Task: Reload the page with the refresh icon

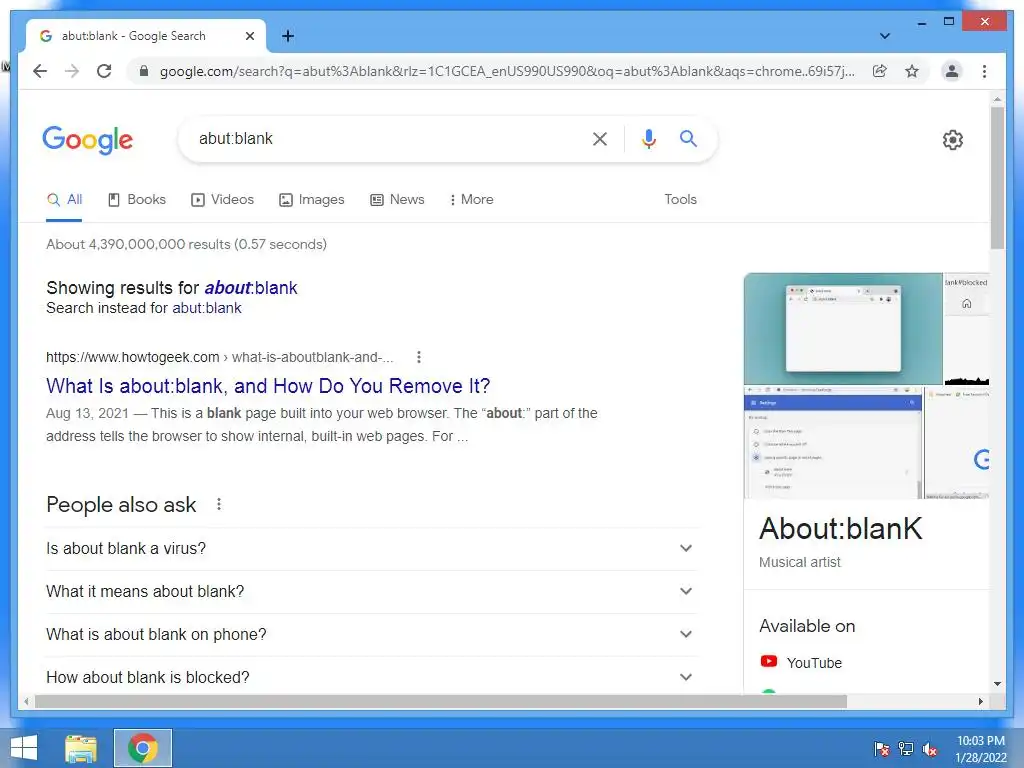Action: 104,71
